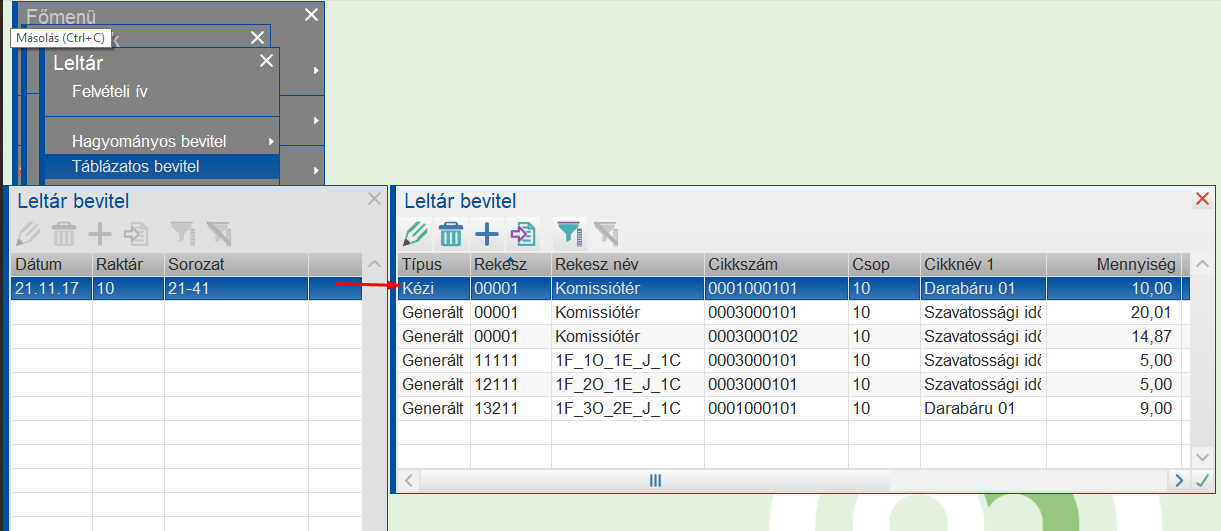Click the greyed import icon in the left Leltár bevitel window

(x=136, y=234)
